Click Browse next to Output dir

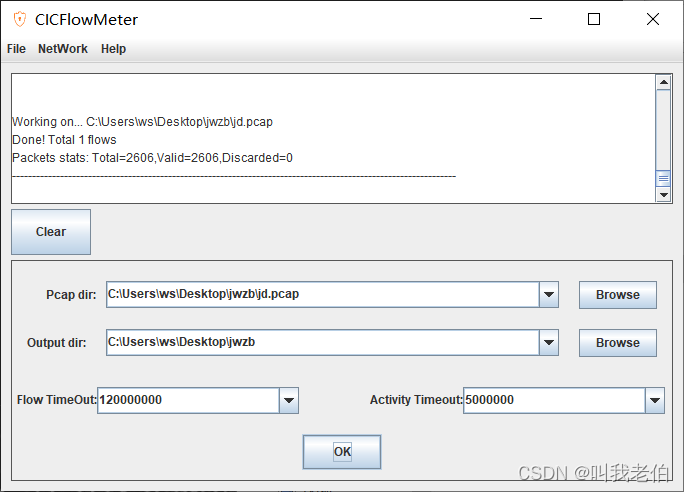click(x=618, y=343)
